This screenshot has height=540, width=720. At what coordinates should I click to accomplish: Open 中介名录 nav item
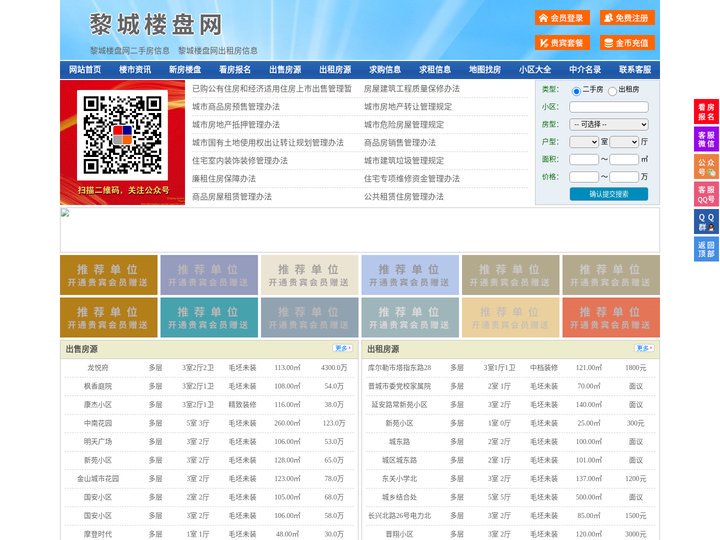click(585, 70)
